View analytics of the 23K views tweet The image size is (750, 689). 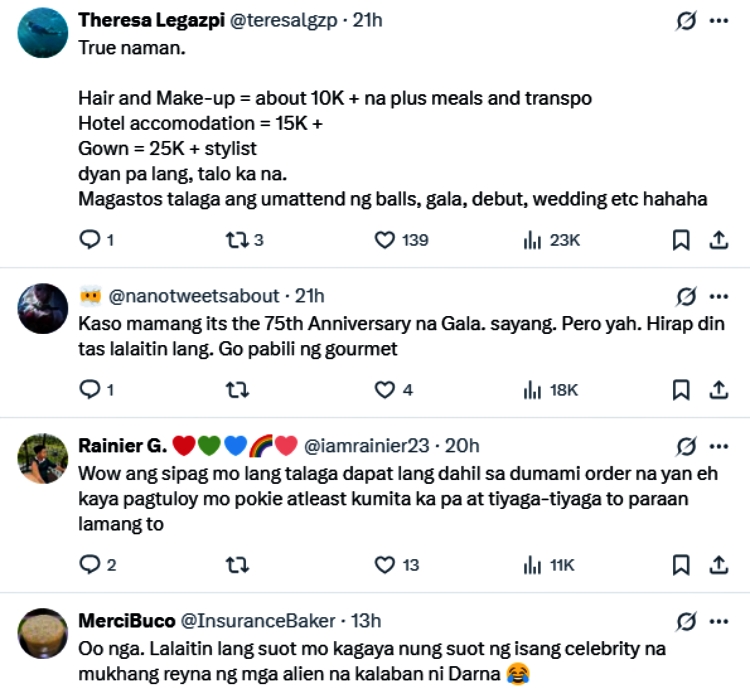[533, 240]
